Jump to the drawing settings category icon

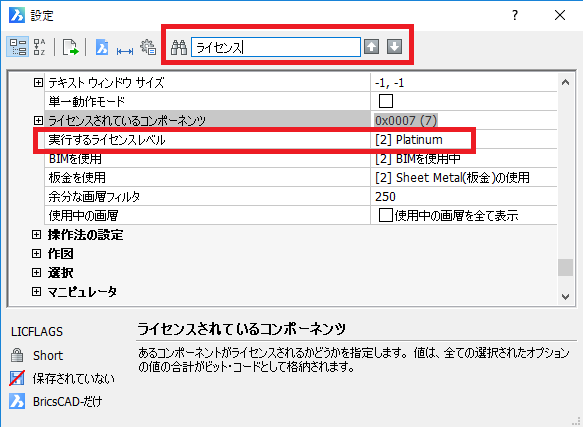pos(102,47)
